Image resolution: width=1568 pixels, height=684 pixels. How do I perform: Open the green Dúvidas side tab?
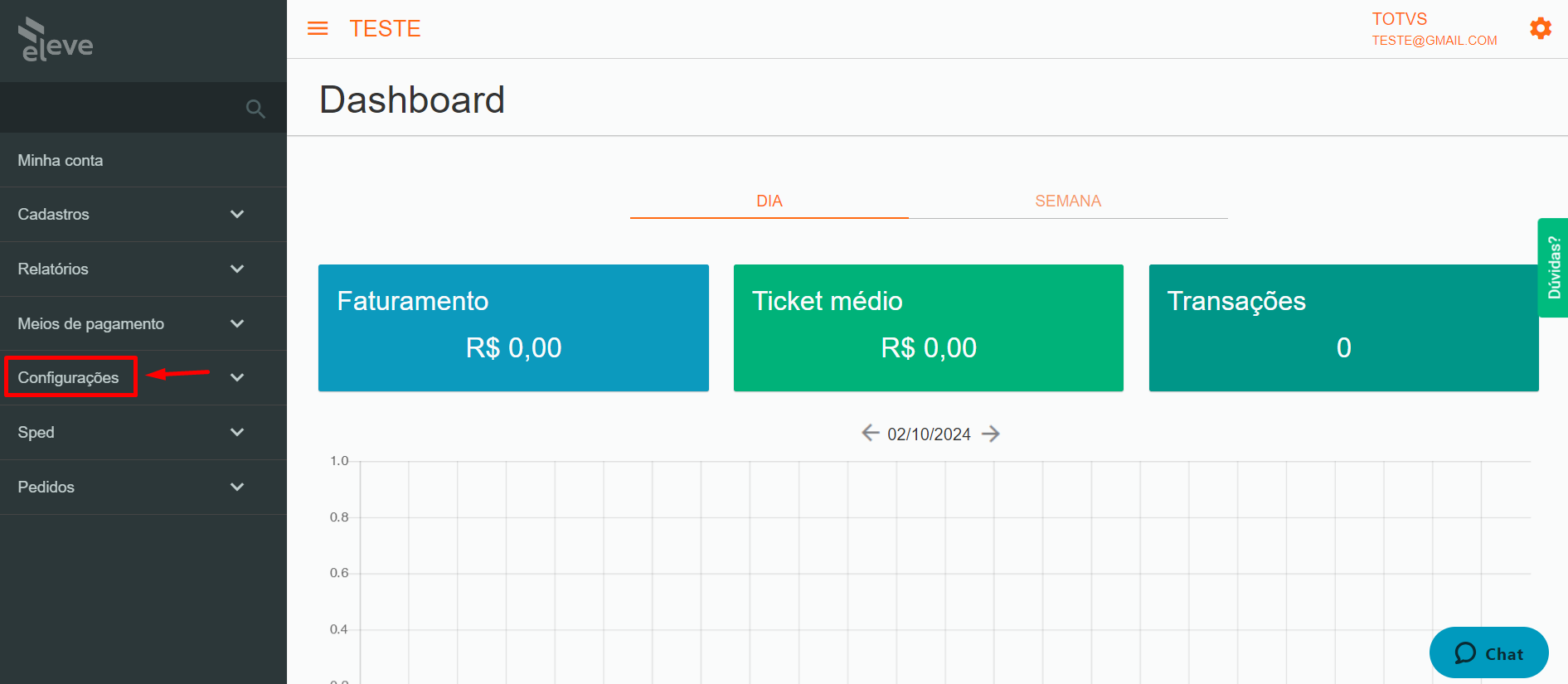pos(1553,268)
